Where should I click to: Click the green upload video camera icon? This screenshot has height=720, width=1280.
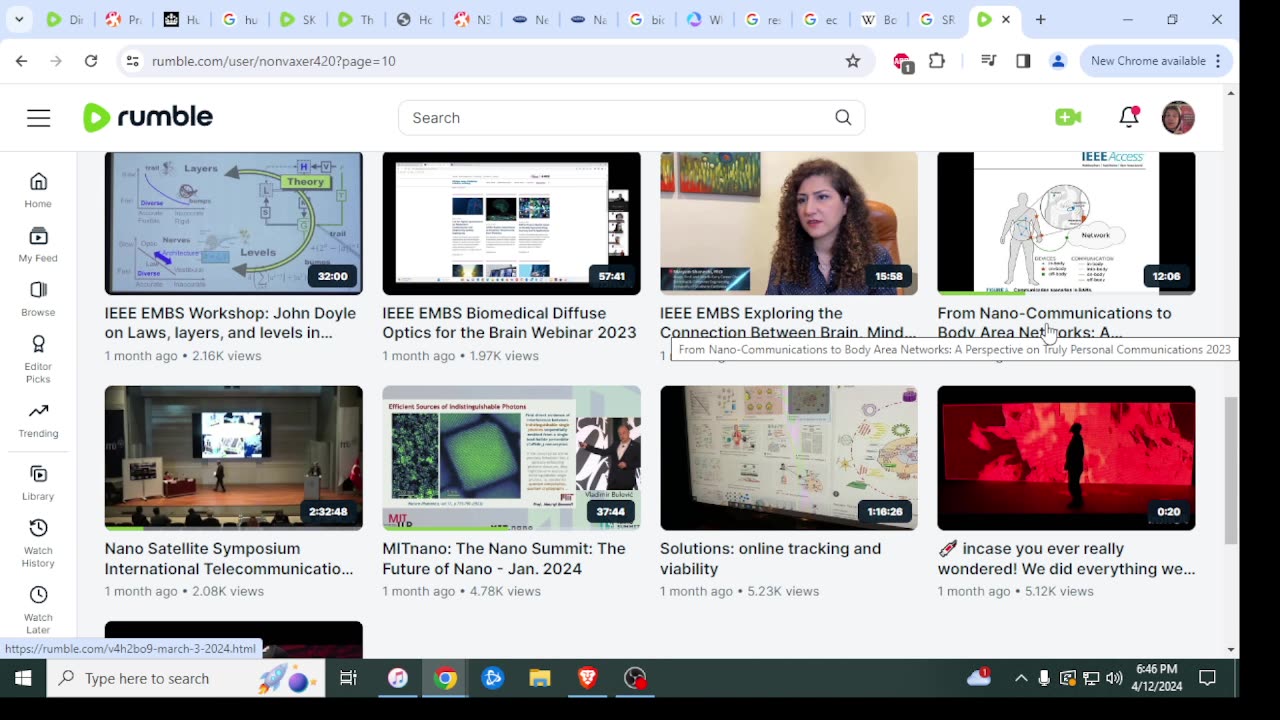[1068, 117]
